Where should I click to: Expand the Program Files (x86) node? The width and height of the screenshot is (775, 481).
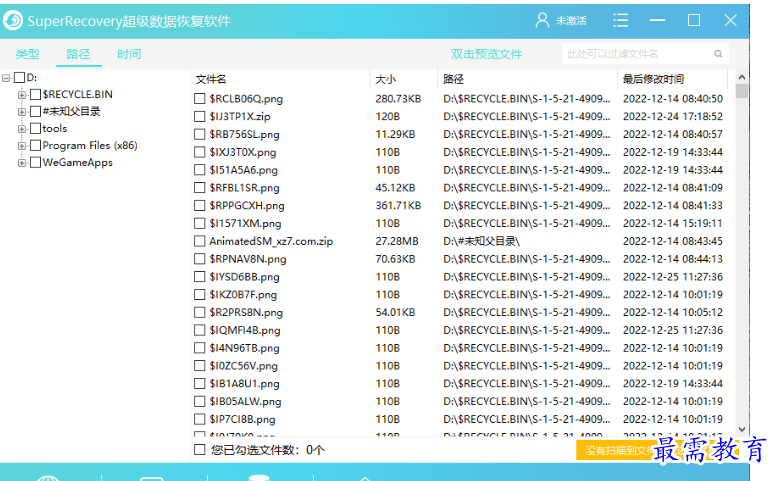coord(22,146)
